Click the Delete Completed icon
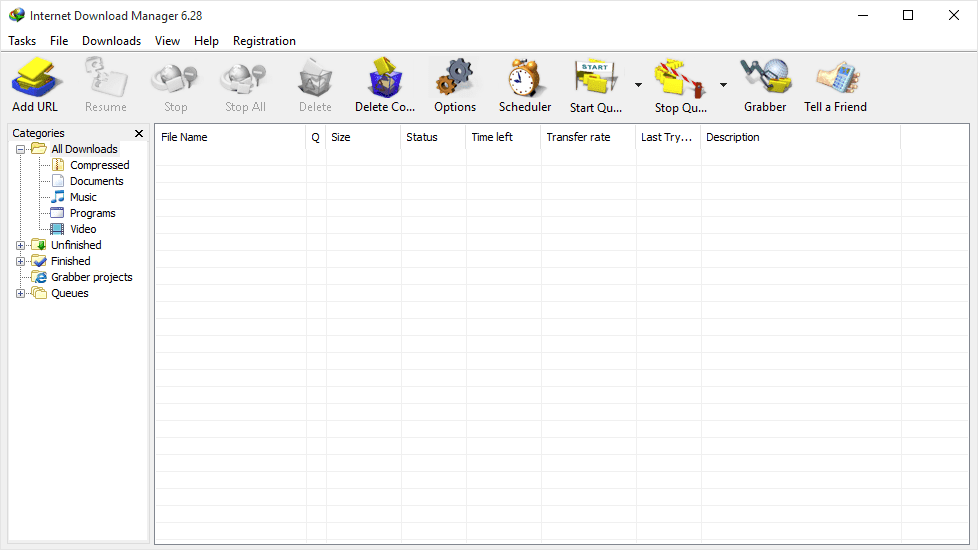This screenshot has height=550, width=978. (x=385, y=78)
